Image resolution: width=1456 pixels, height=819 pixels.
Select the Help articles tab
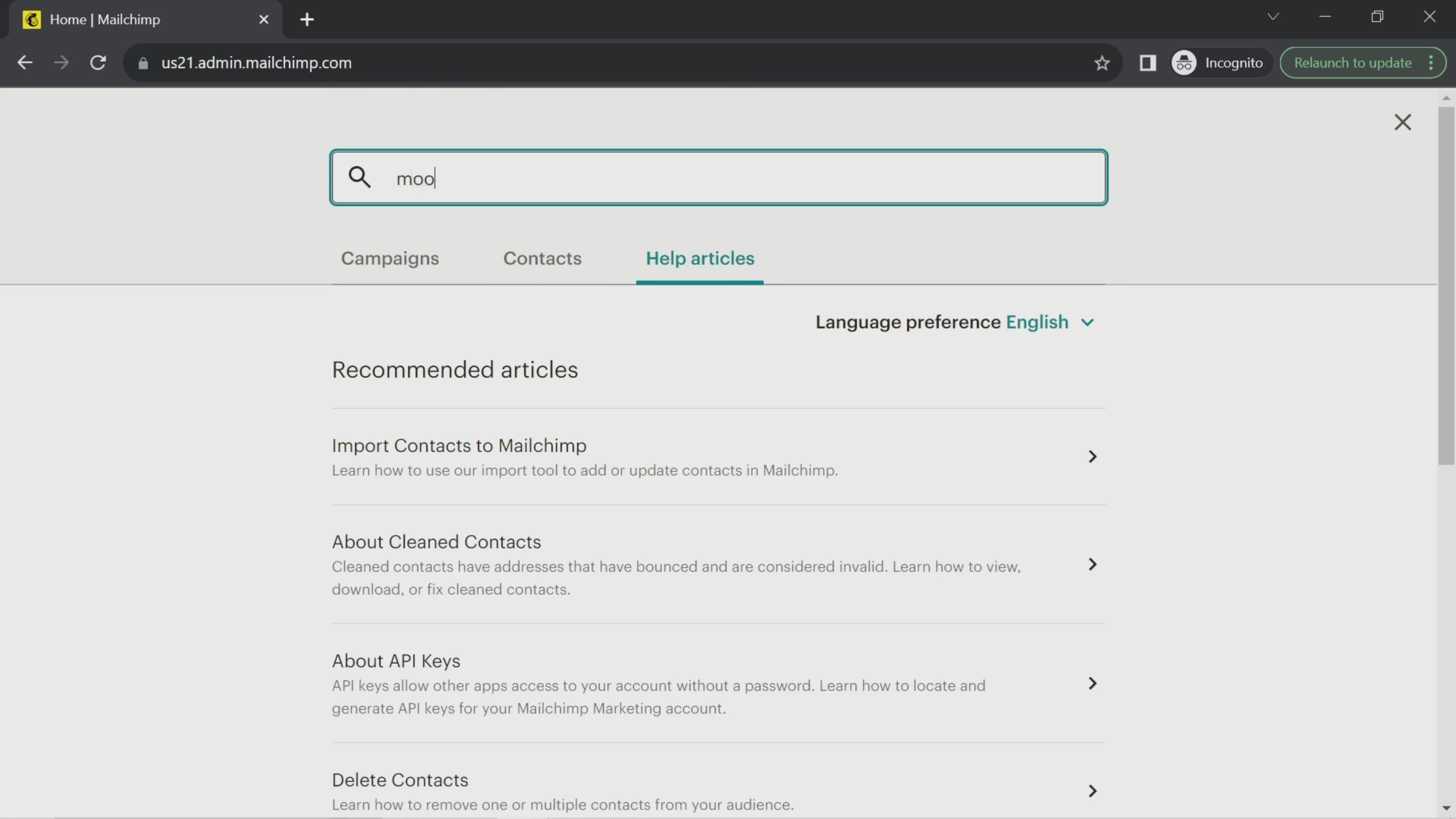coord(700,258)
